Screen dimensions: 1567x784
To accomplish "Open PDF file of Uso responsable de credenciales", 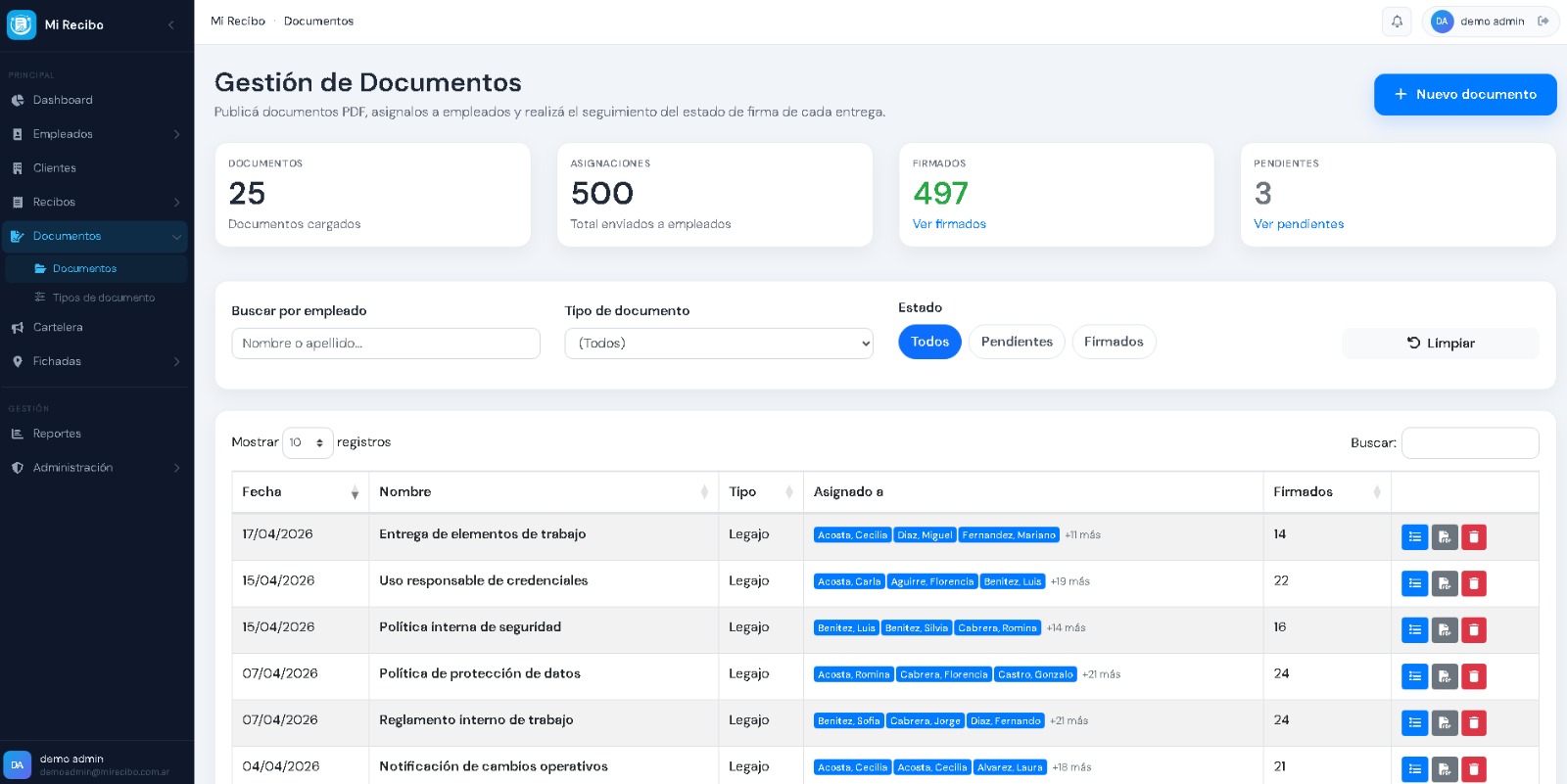I will [1445, 583].
